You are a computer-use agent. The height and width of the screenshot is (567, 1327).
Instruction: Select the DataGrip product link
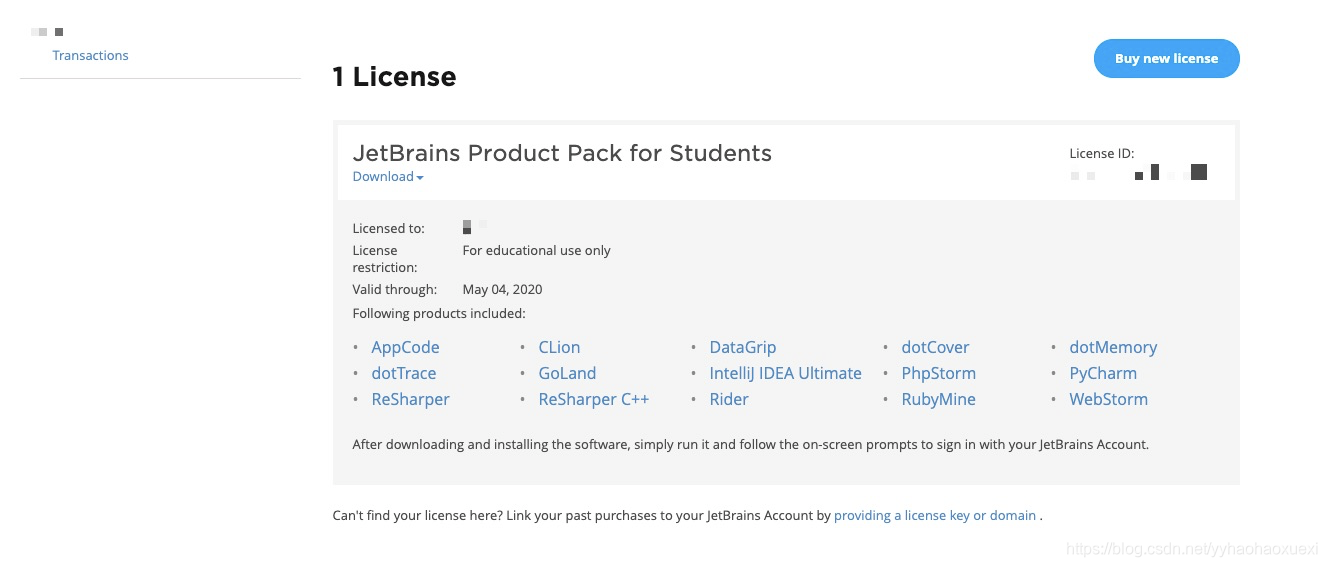(742, 347)
